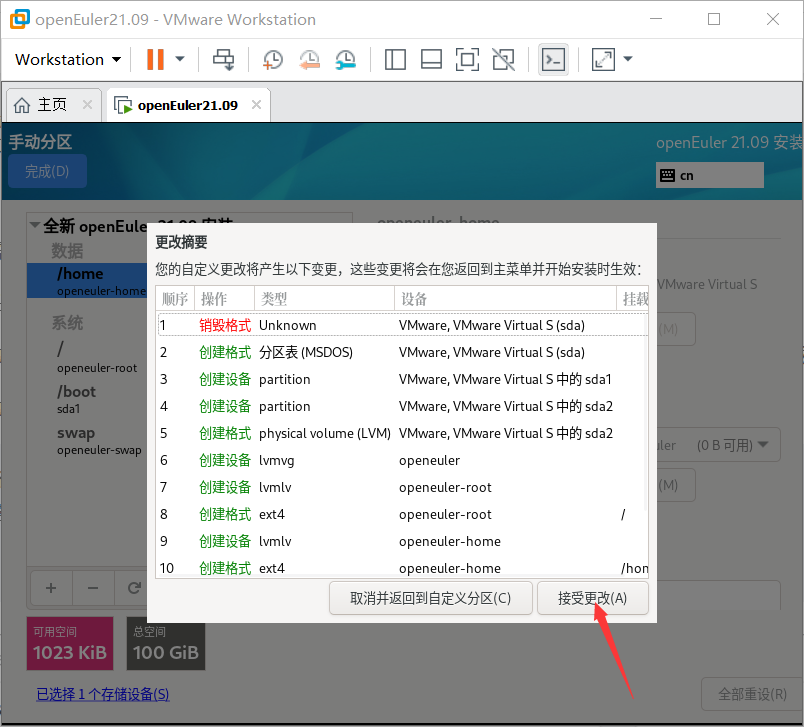The image size is (804, 727).
Task: Send Ctrl+Alt+Del to the VM
Action: point(224,59)
